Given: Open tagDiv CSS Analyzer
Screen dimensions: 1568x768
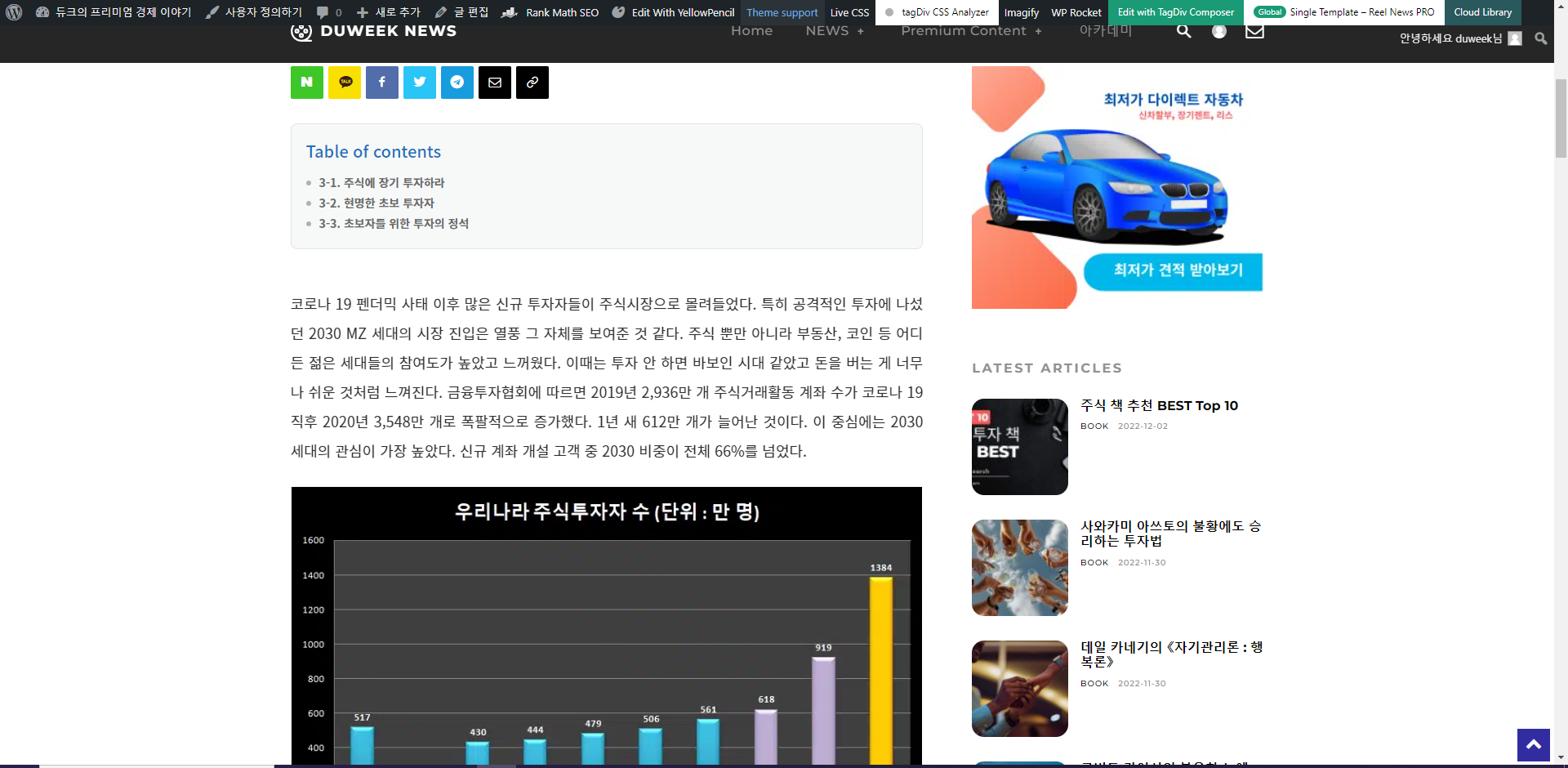Looking at the screenshot, I should pyautogui.click(x=937, y=12).
